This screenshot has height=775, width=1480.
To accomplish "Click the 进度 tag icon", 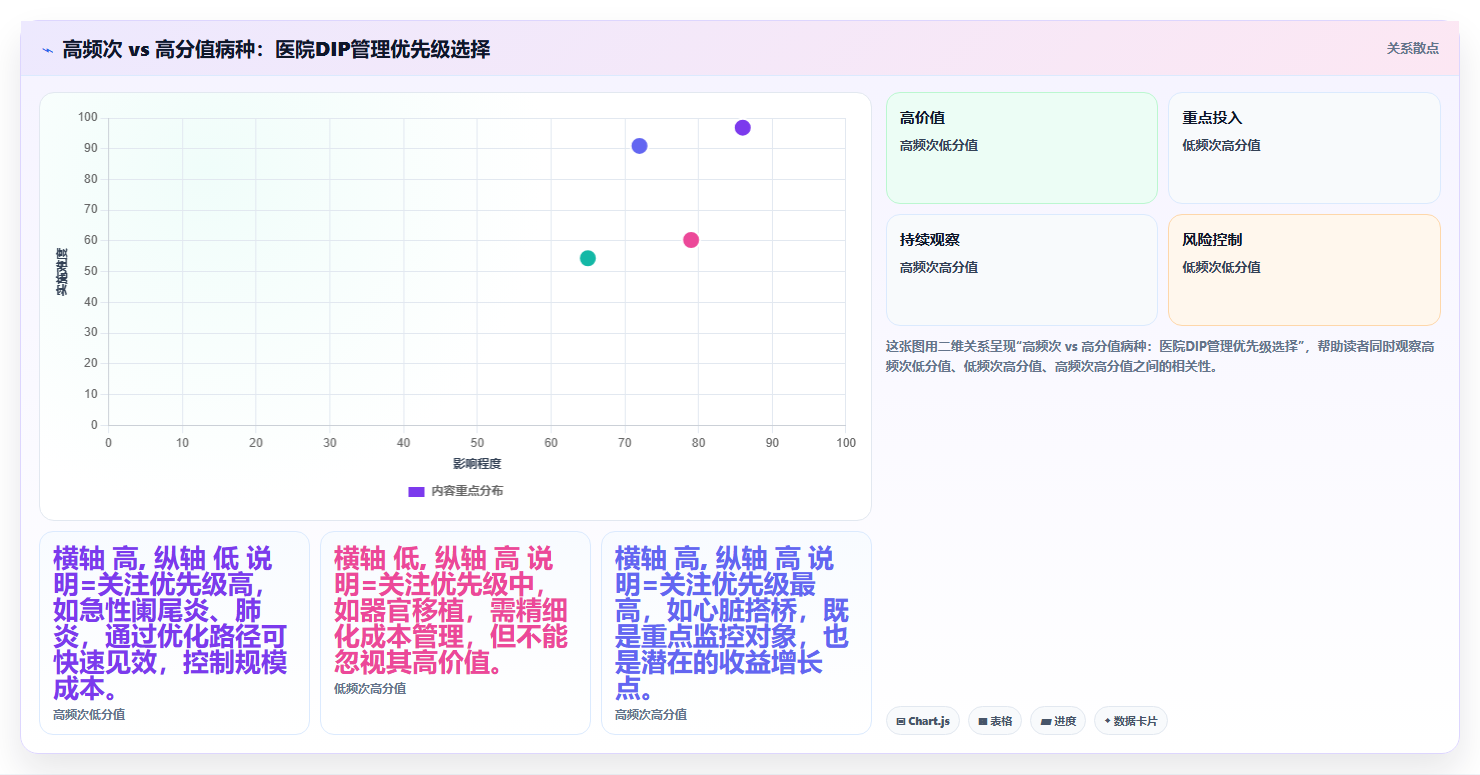I will tap(1045, 721).
